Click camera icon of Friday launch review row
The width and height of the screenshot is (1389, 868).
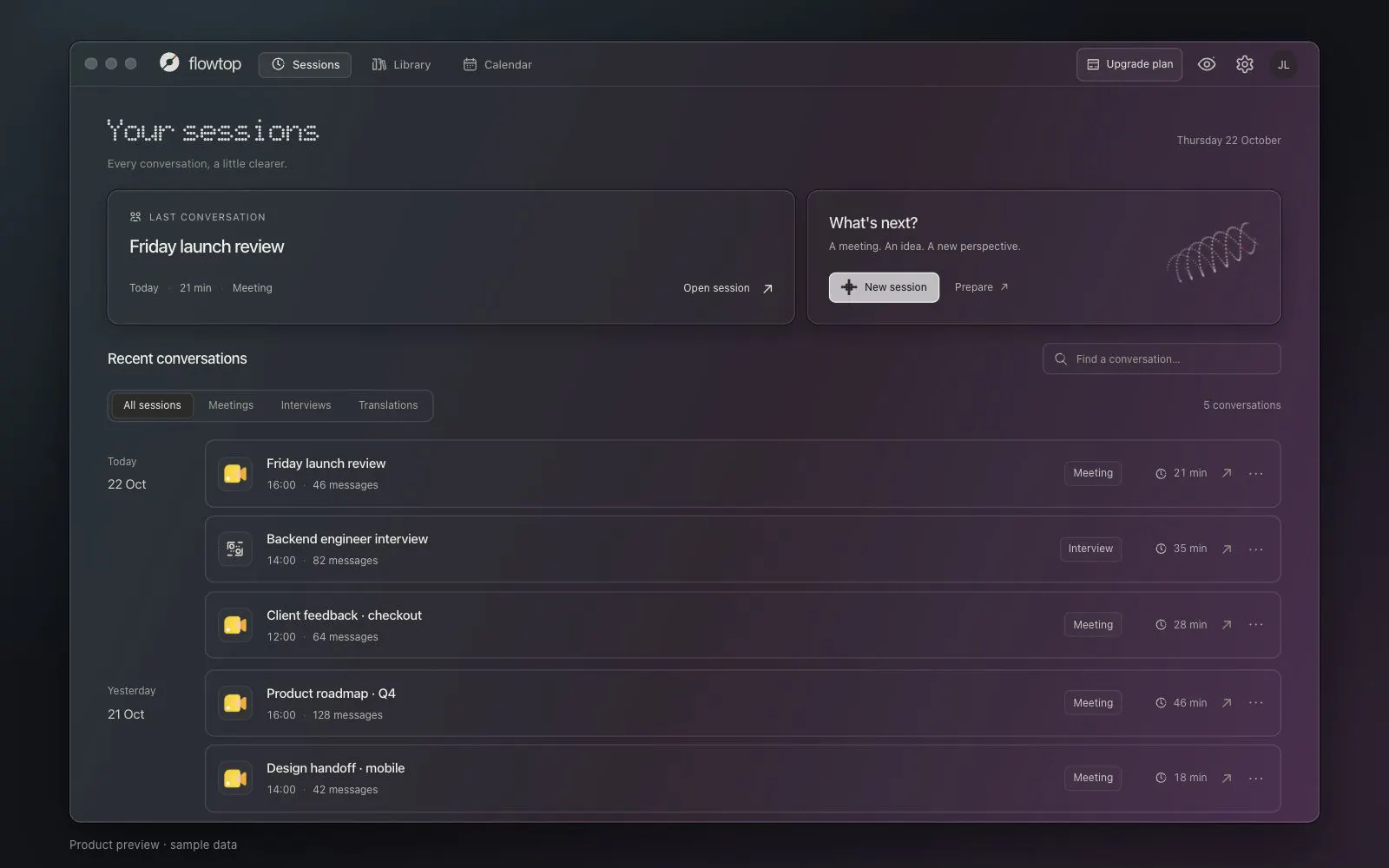(235, 474)
